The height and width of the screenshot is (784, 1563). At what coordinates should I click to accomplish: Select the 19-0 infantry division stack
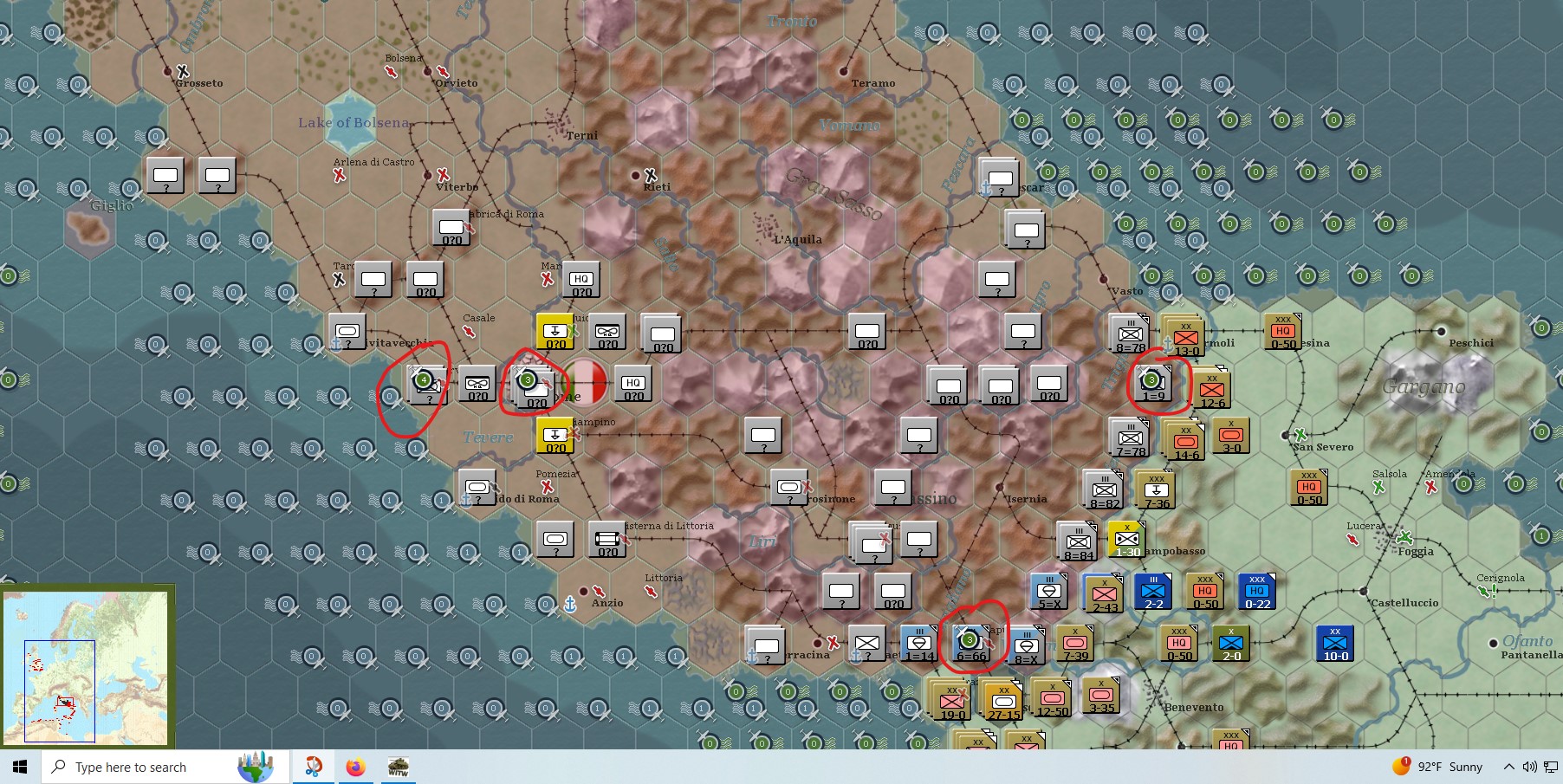point(951,700)
